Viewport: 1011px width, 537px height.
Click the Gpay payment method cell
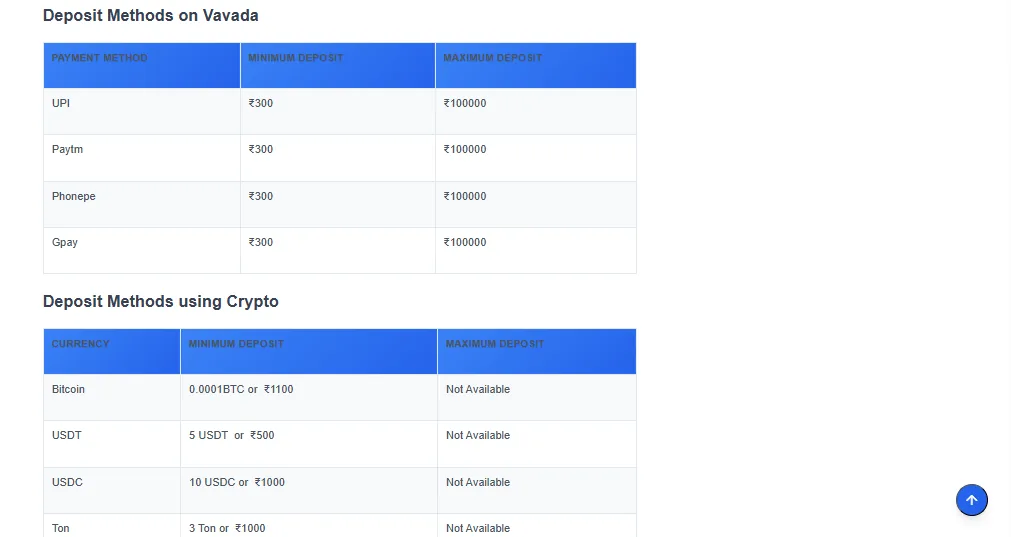[x=142, y=250]
